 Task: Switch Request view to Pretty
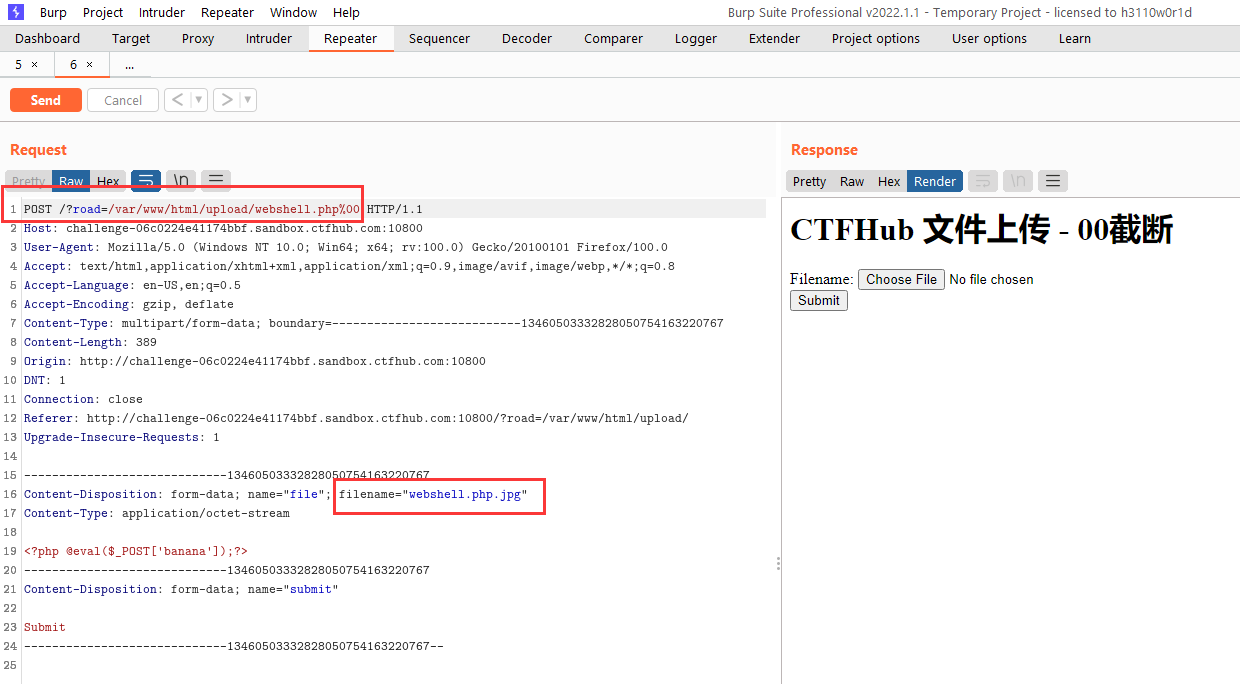(28, 181)
